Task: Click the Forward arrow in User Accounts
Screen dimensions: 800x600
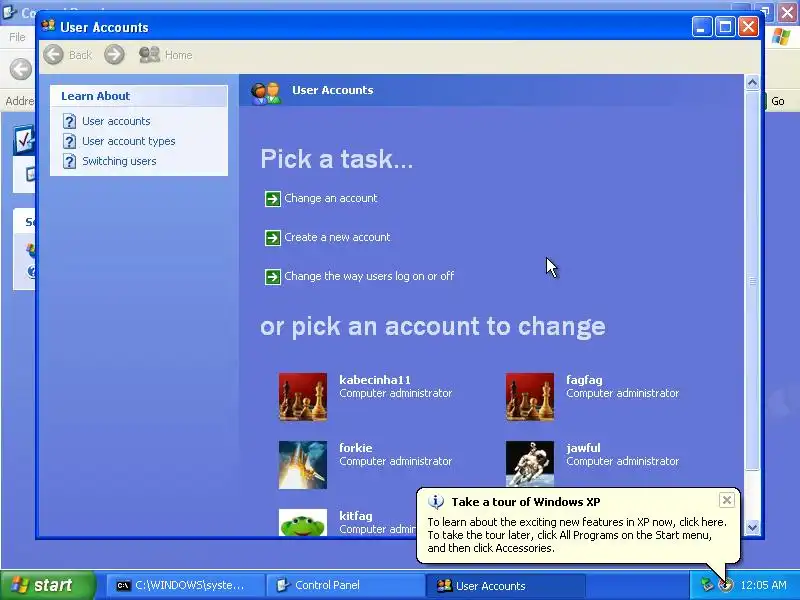Action: pos(114,55)
